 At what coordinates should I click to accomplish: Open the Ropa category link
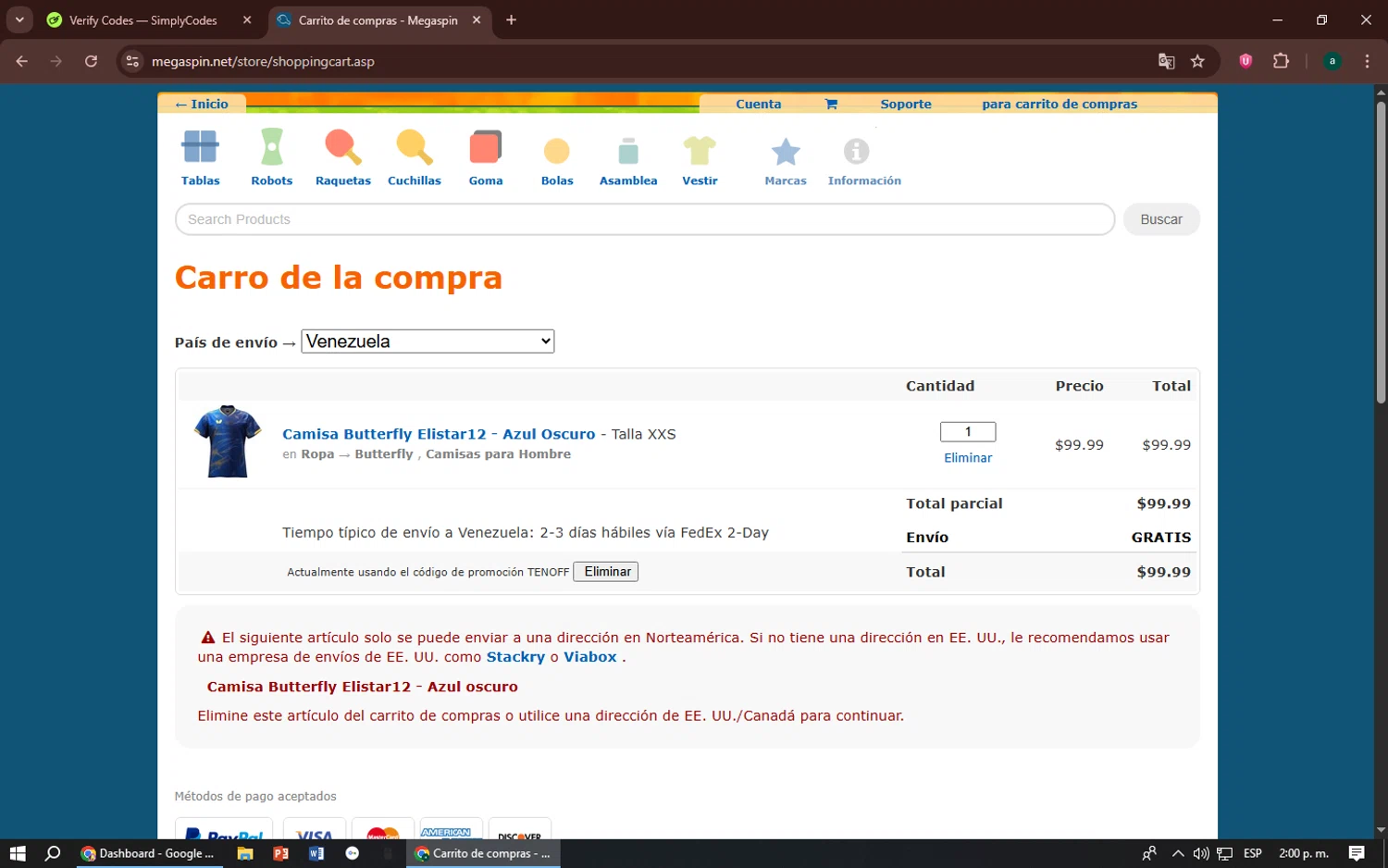[x=317, y=454]
